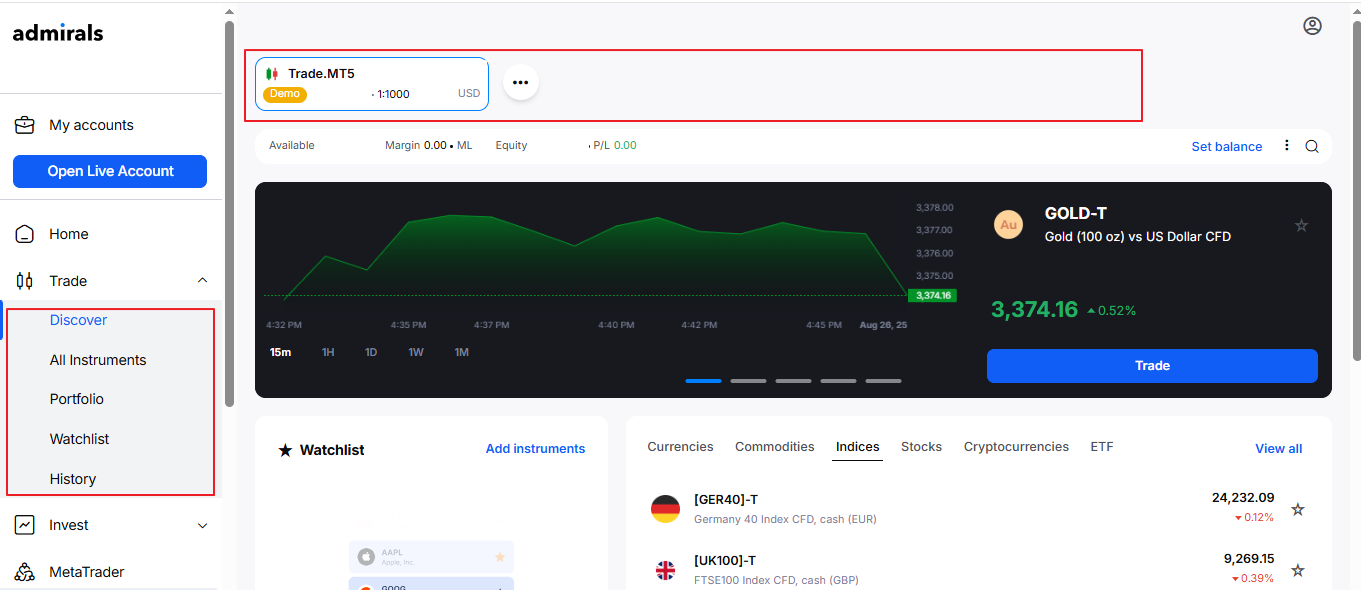
Task: Click the fifth carousel indicator dash
Action: [x=883, y=381]
